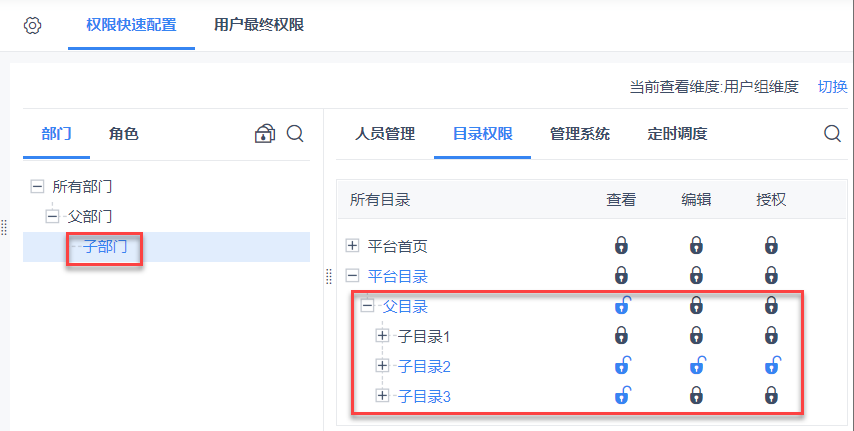This screenshot has height=431, width=854.
Task: Toggle 编辑 lock for 平台目录
Action: (696, 275)
